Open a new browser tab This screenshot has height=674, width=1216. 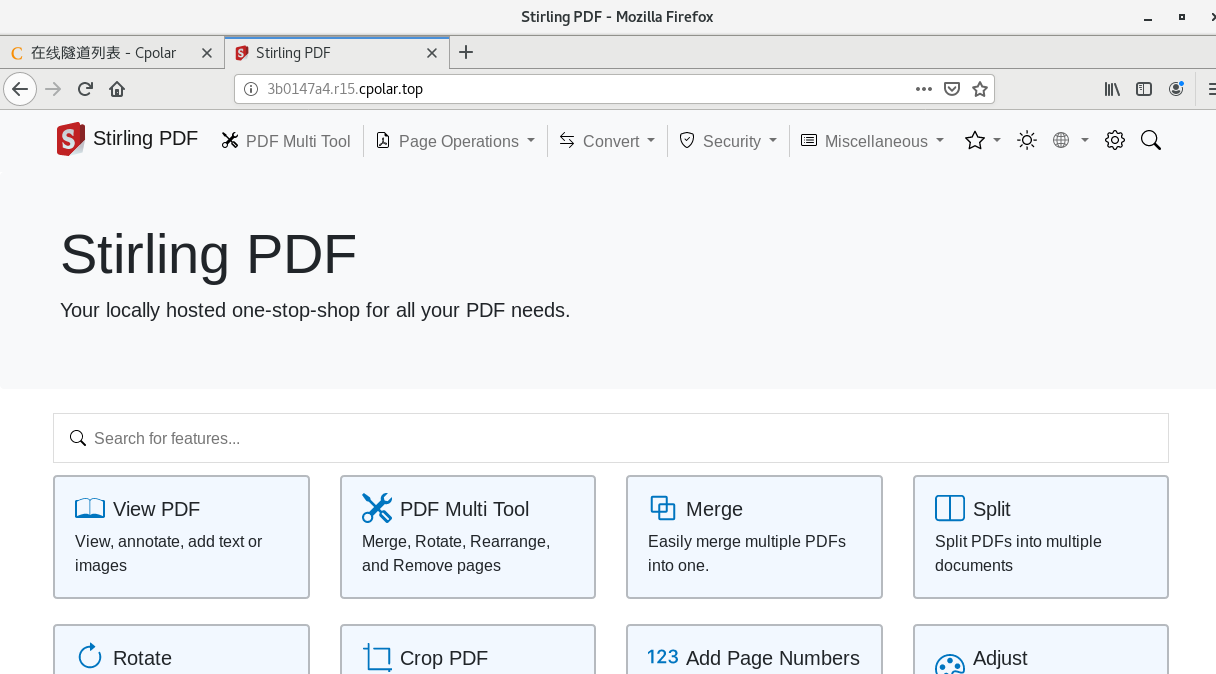tap(466, 53)
